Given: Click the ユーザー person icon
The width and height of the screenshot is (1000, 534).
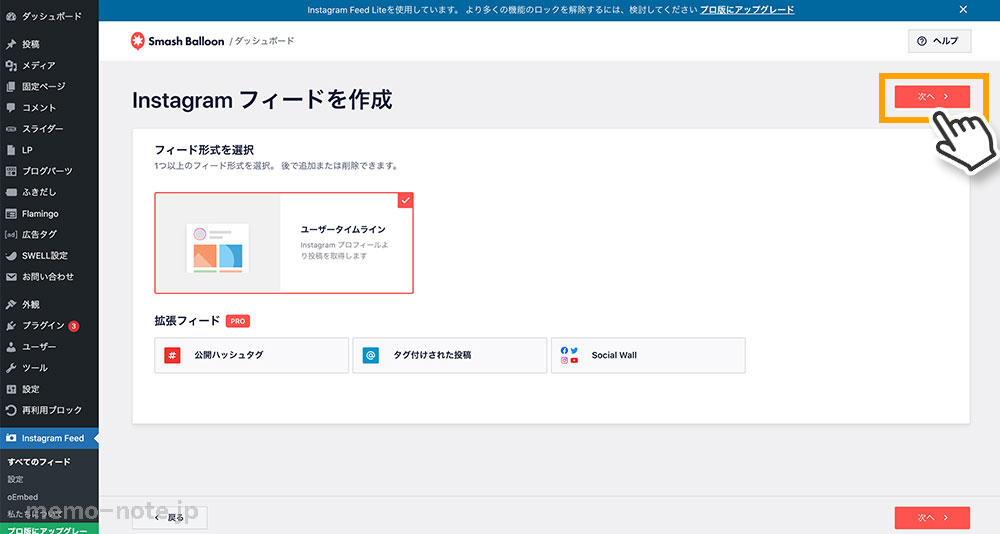Looking at the screenshot, I should tap(11, 346).
